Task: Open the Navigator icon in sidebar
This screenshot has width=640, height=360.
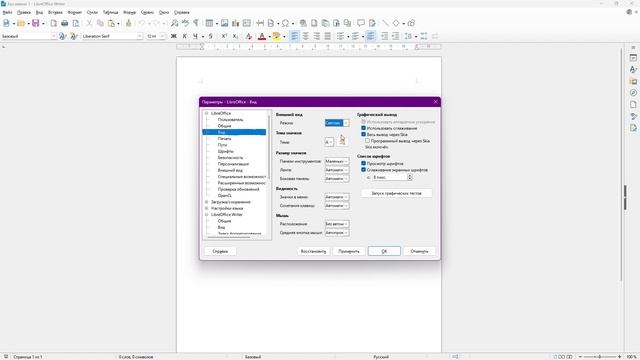Action: pyautogui.click(x=633, y=93)
